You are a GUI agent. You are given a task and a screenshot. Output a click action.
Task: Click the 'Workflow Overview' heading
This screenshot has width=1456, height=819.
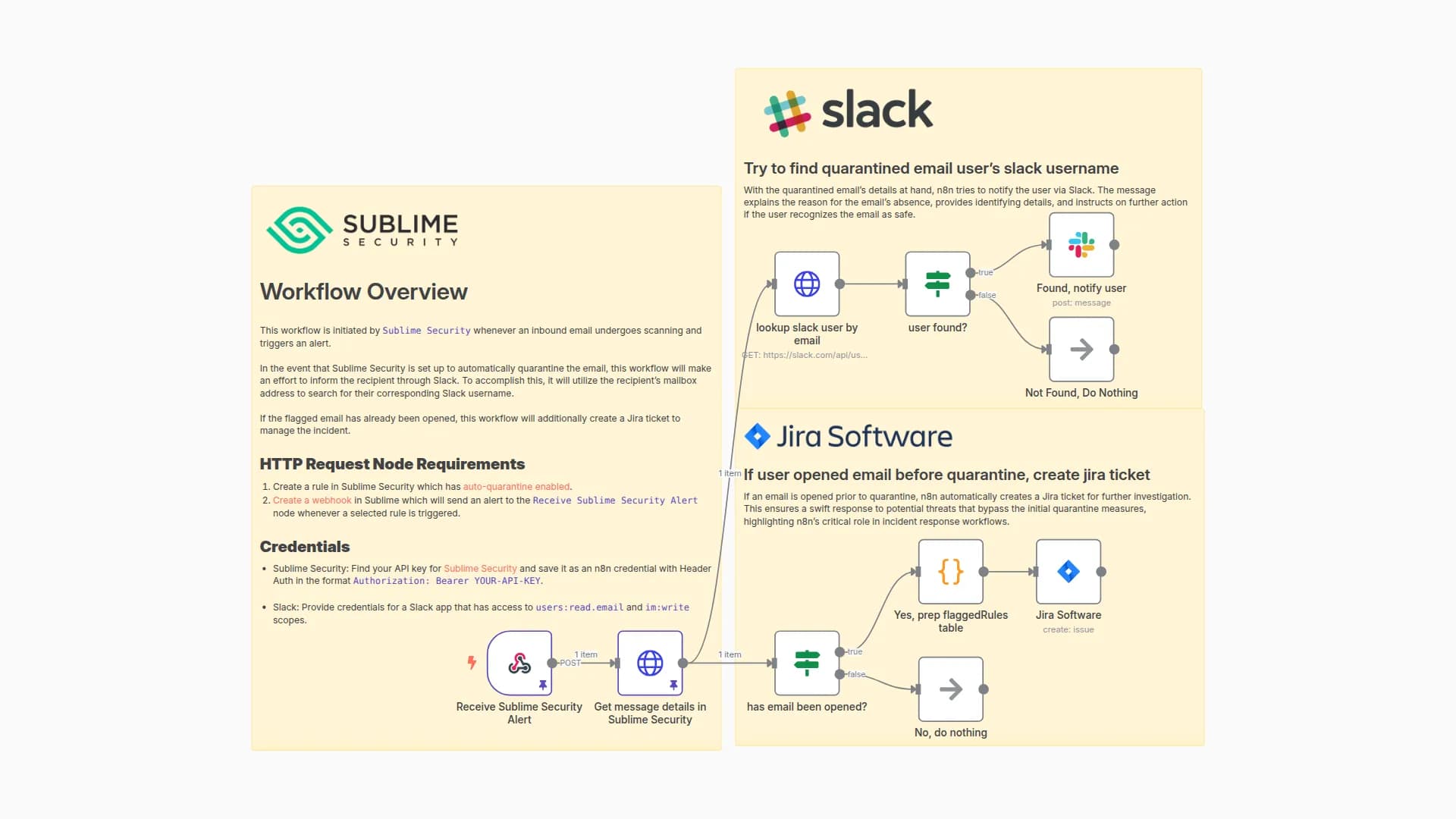(x=363, y=292)
